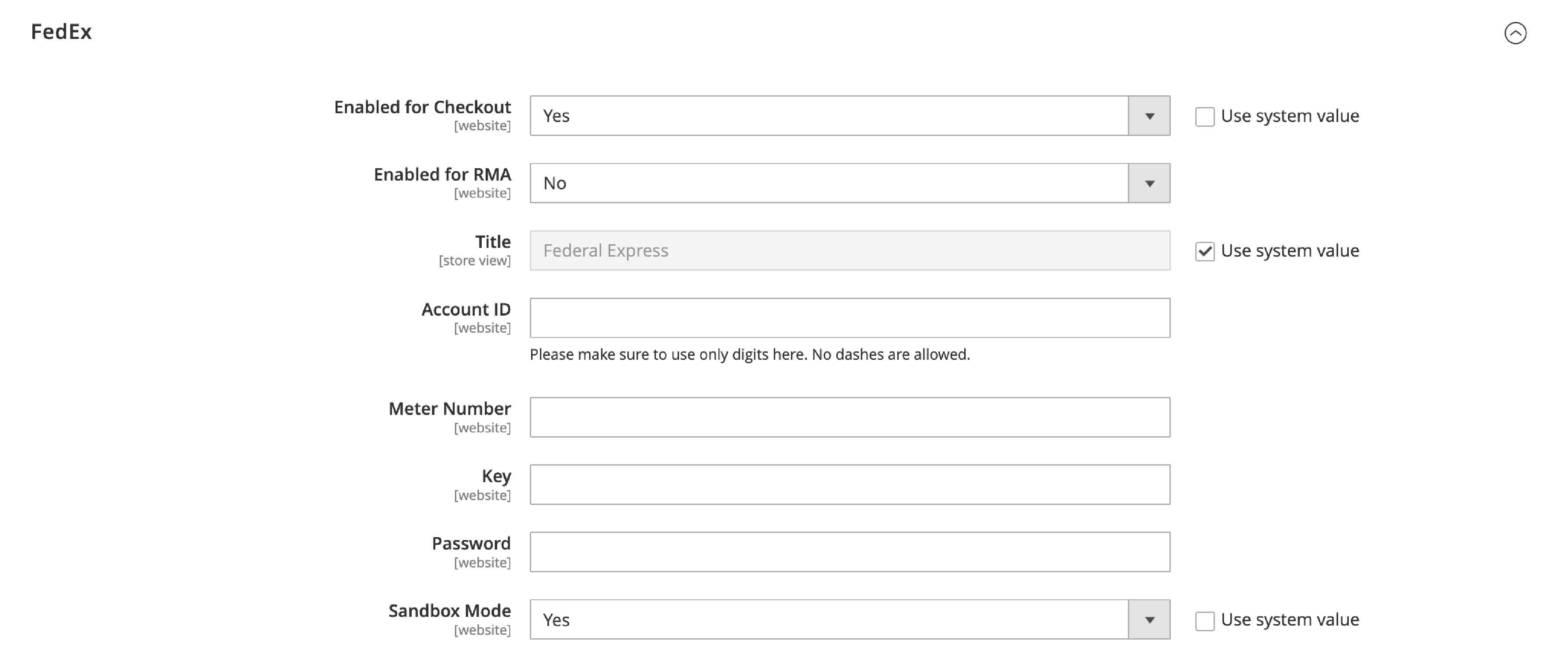This screenshot has height=654, width=1568.
Task: Click the Key label text
Action: click(496, 477)
